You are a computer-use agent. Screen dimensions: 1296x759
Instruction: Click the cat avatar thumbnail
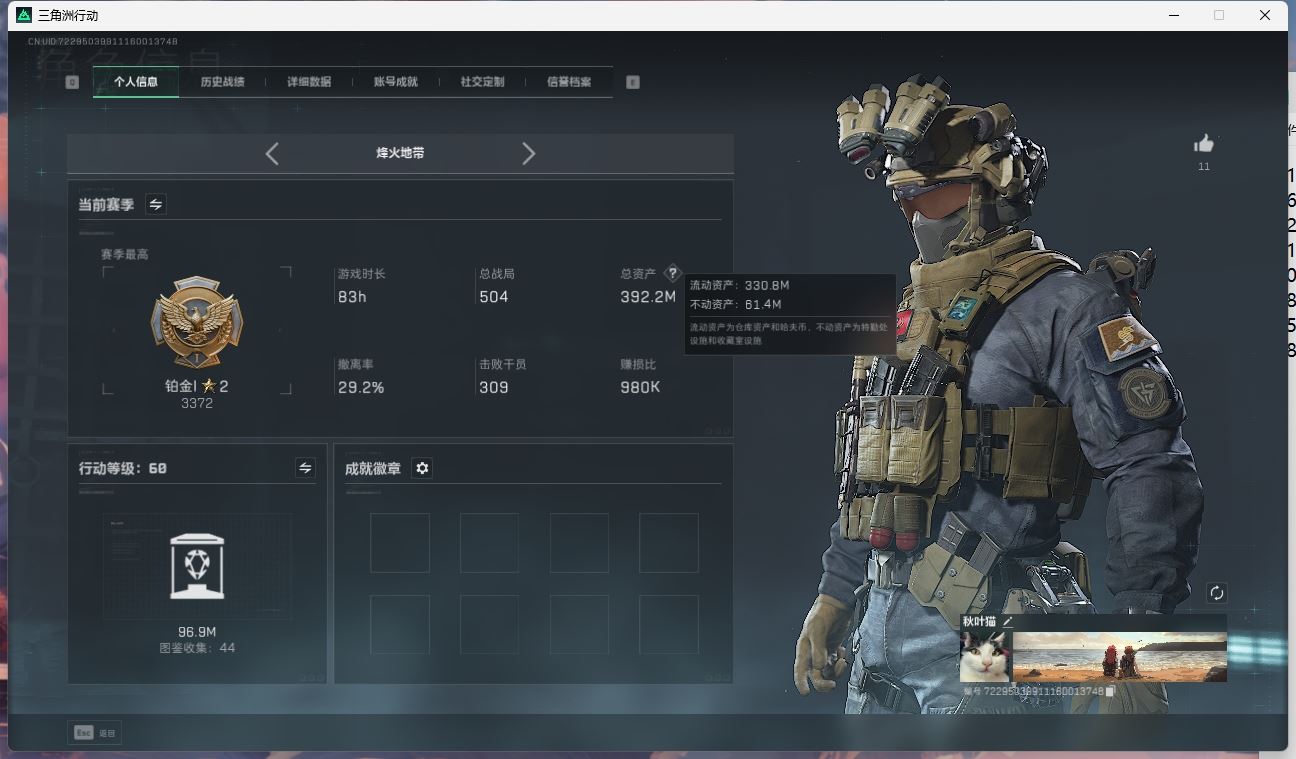click(985, 657)
